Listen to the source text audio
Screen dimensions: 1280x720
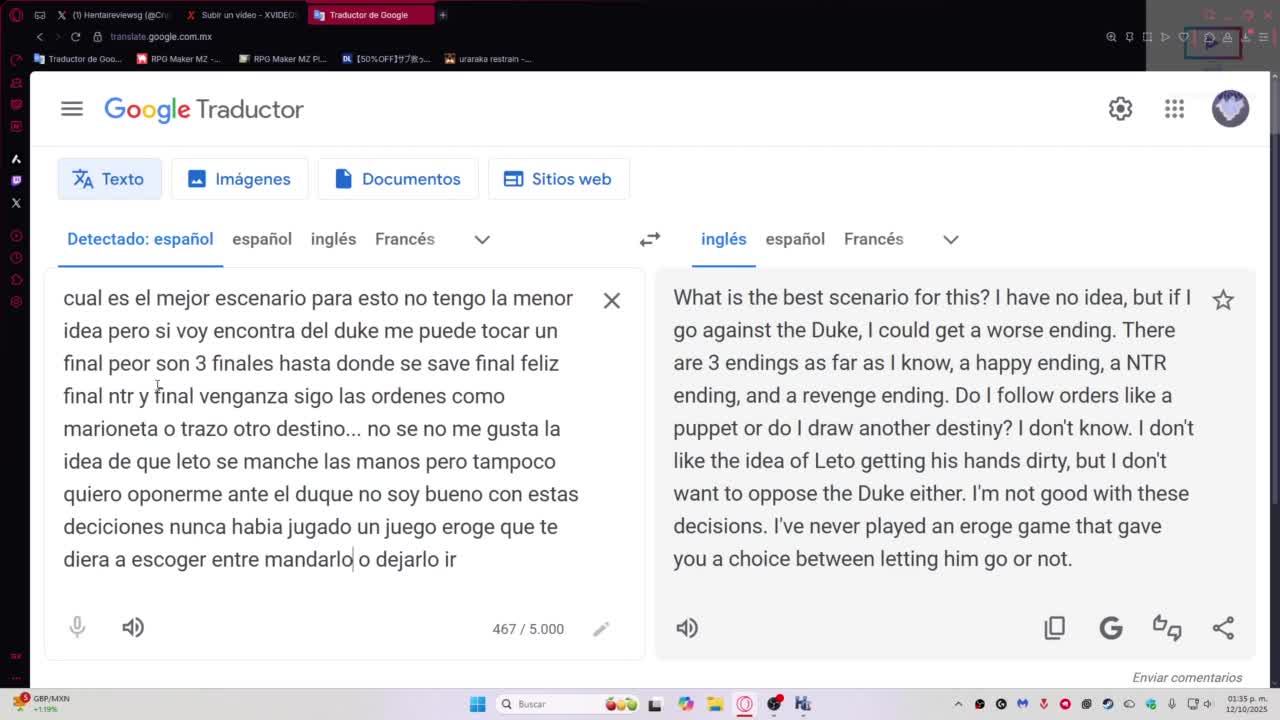click(133, 628)
